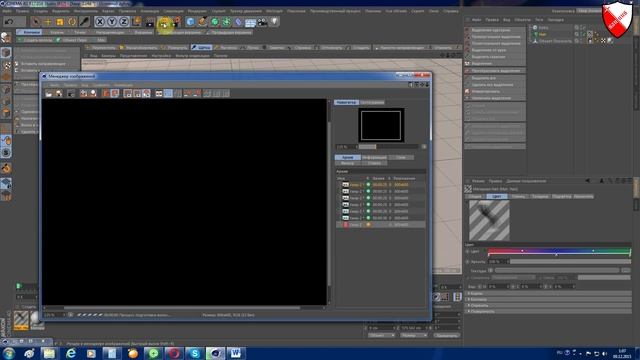Click the floor grid icon in the main toolbar
Viewport: 640px width, 360px height.
(250, 22)
